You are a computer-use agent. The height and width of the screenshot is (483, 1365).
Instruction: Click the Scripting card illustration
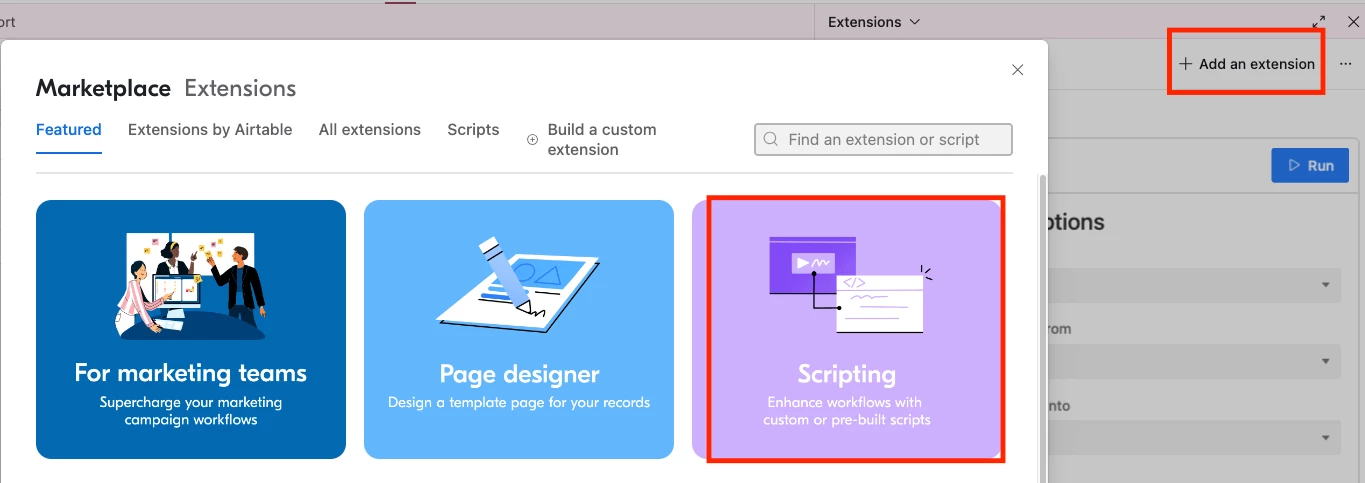coord(850,285)
